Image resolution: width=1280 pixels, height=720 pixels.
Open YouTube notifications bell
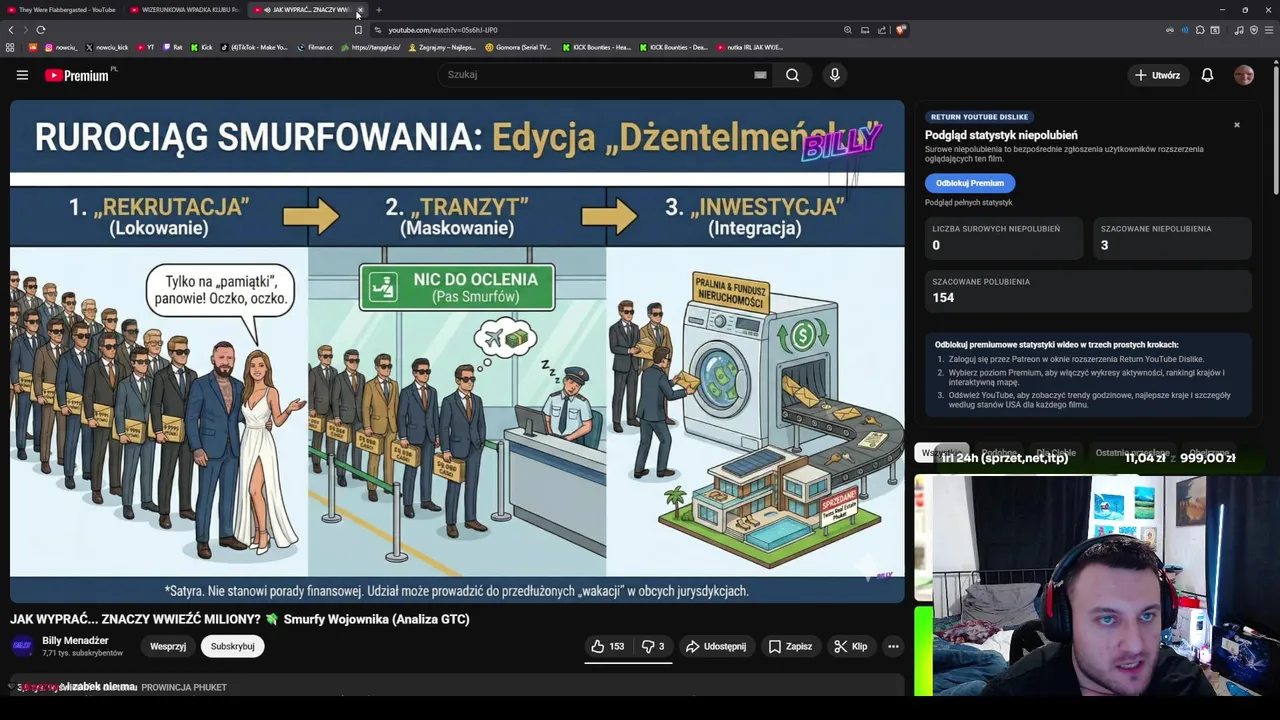pos(1207,75)
